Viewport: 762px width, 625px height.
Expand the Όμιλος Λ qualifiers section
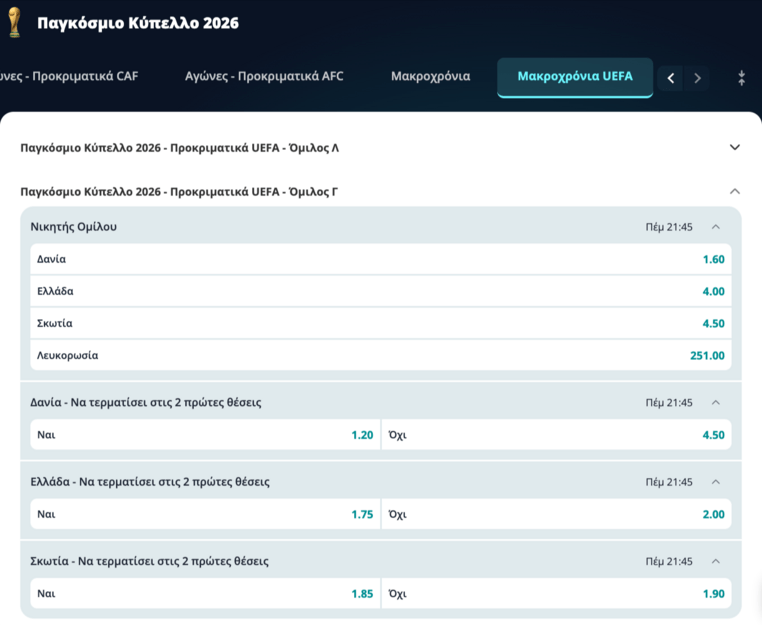[734, 147]
